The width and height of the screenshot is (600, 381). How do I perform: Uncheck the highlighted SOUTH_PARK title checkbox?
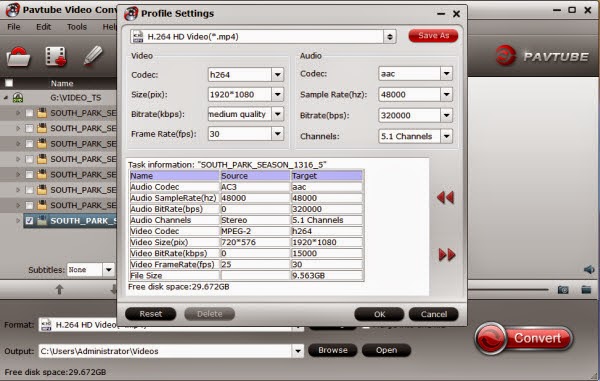(29, 221)
